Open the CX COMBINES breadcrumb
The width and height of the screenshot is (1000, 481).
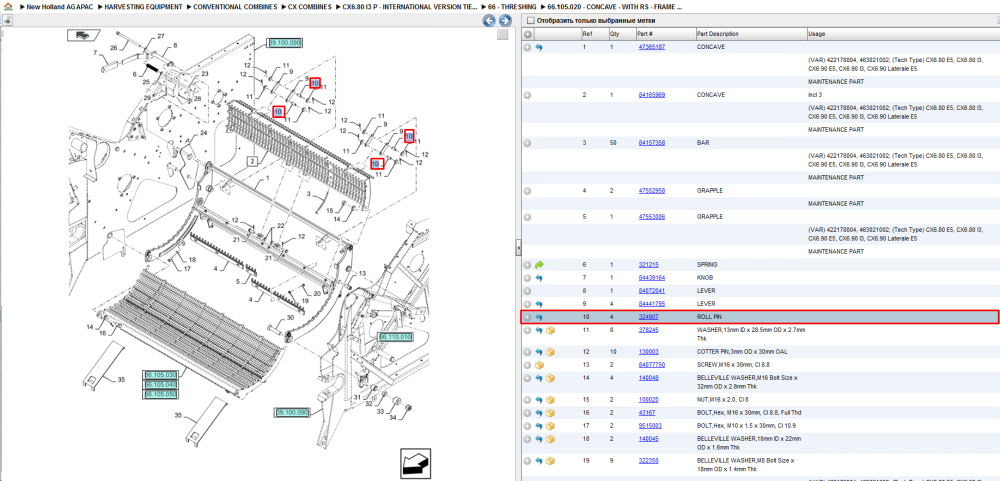click(x=310, y=7)
